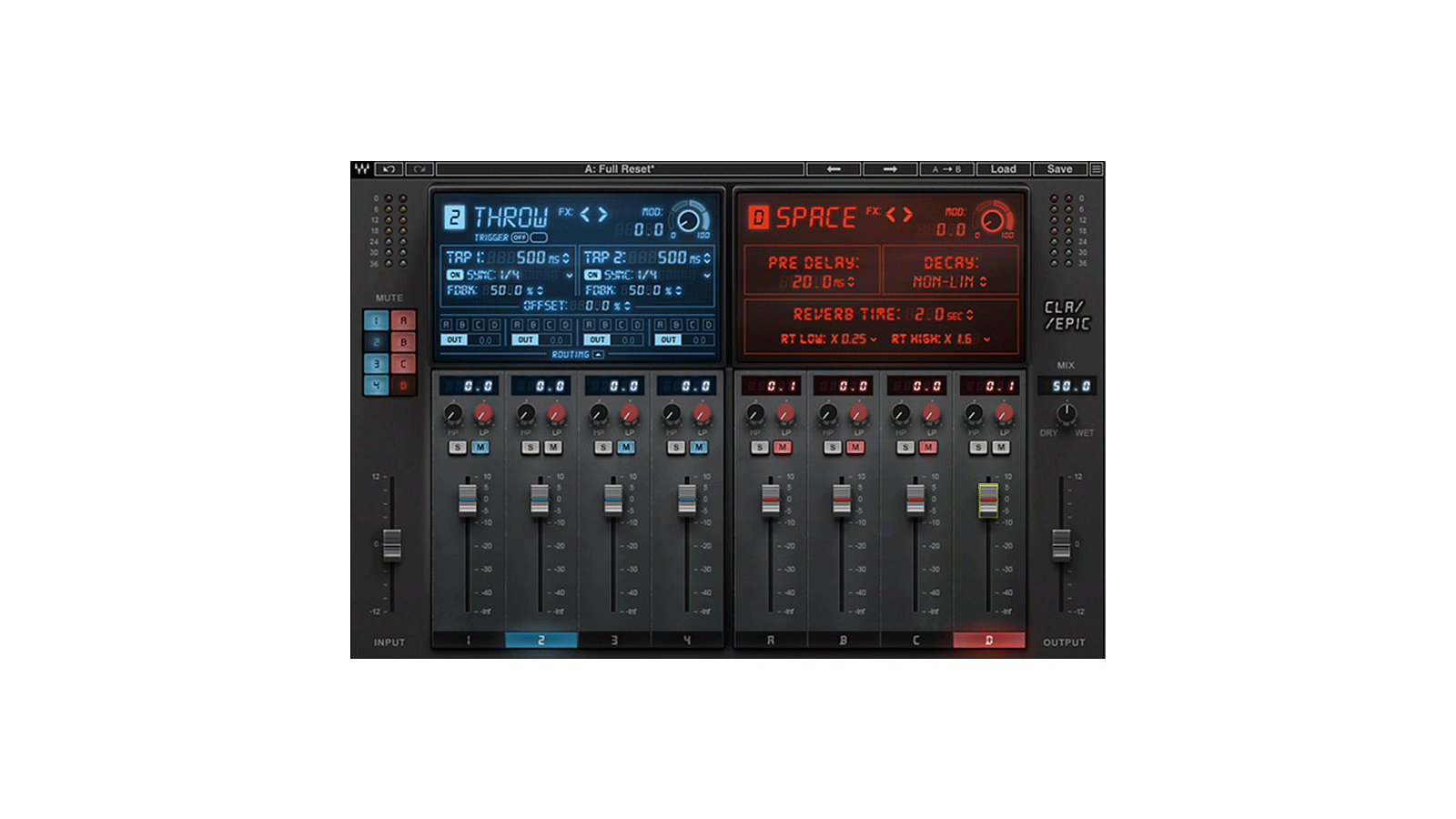Select reverb channel D tab
The image size is (1456, 819).
coord(989,641)
